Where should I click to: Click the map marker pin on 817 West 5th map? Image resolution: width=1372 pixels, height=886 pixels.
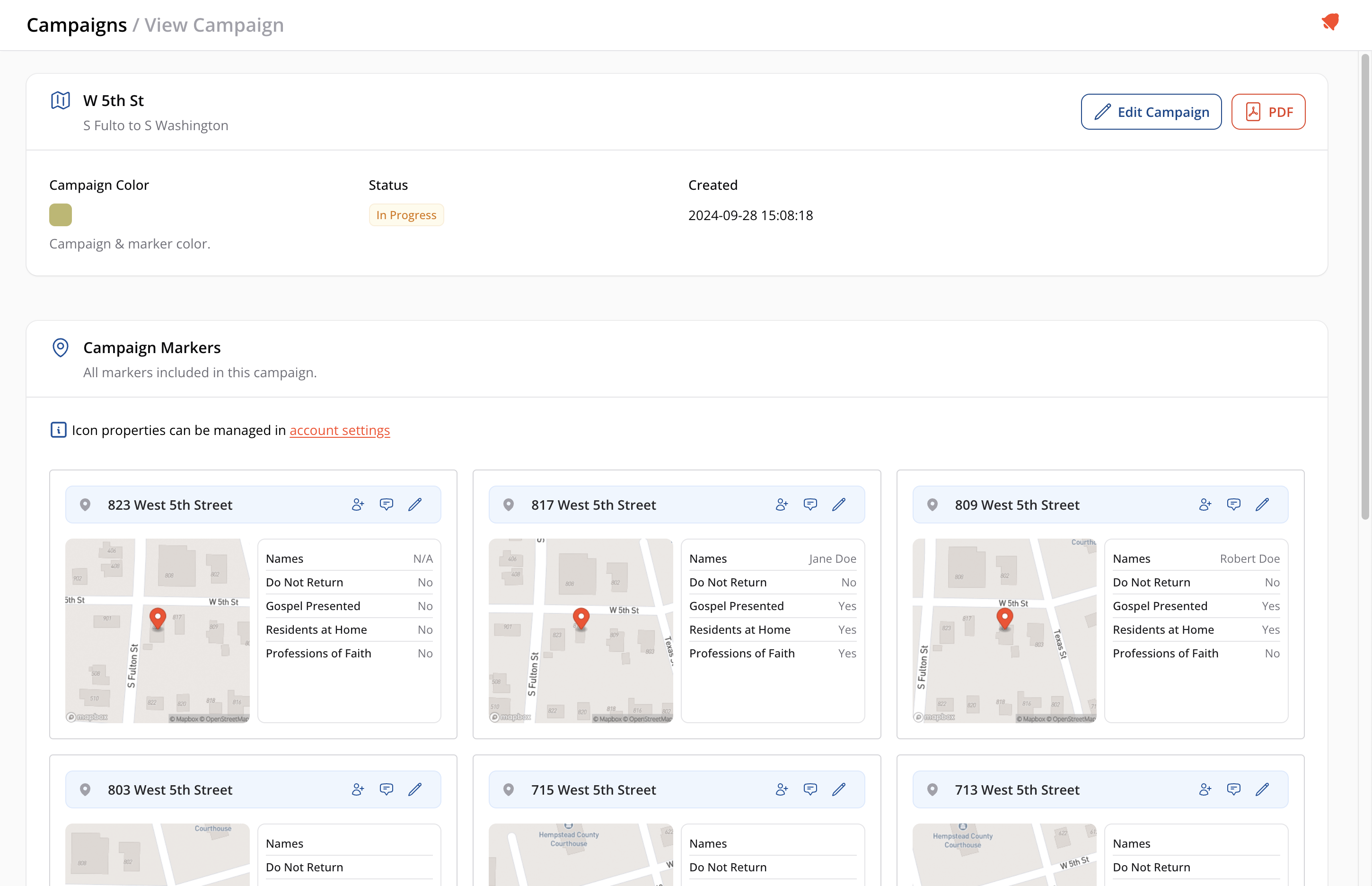(581, 617)
